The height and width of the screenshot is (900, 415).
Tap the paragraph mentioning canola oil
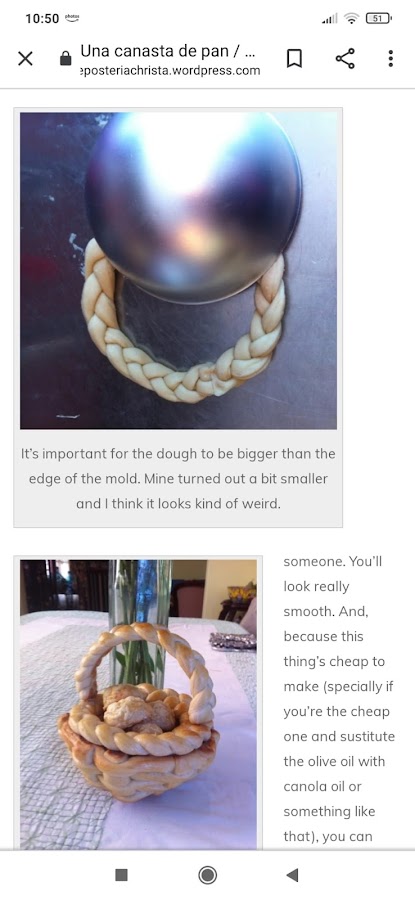tap(339, 699)
